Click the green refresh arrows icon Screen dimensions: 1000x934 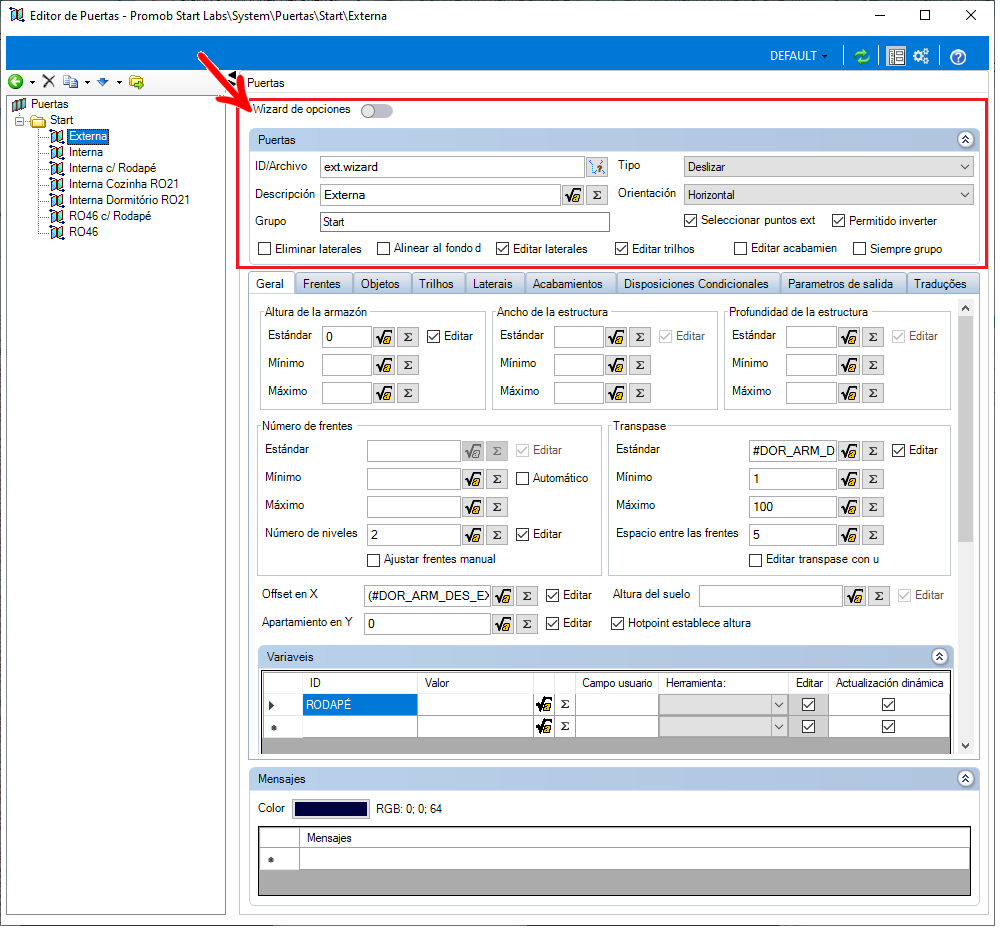pyautogui.click(x=862, y=57)
